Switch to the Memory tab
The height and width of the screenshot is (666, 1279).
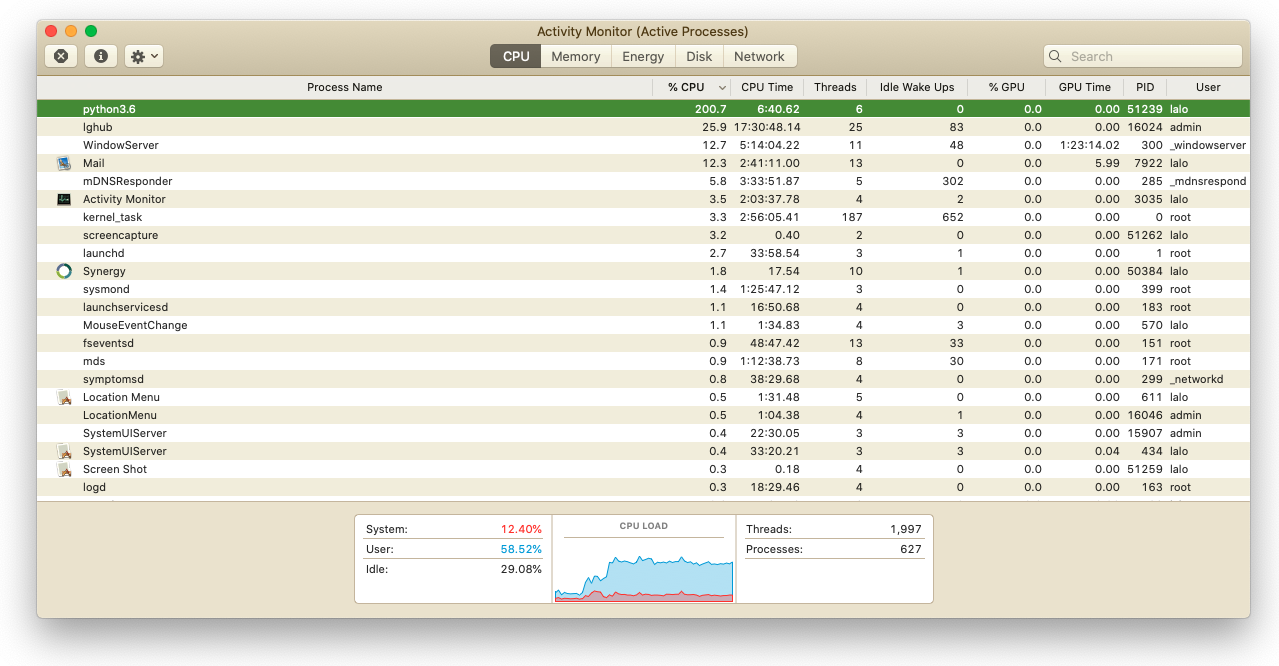click(575, 57)
